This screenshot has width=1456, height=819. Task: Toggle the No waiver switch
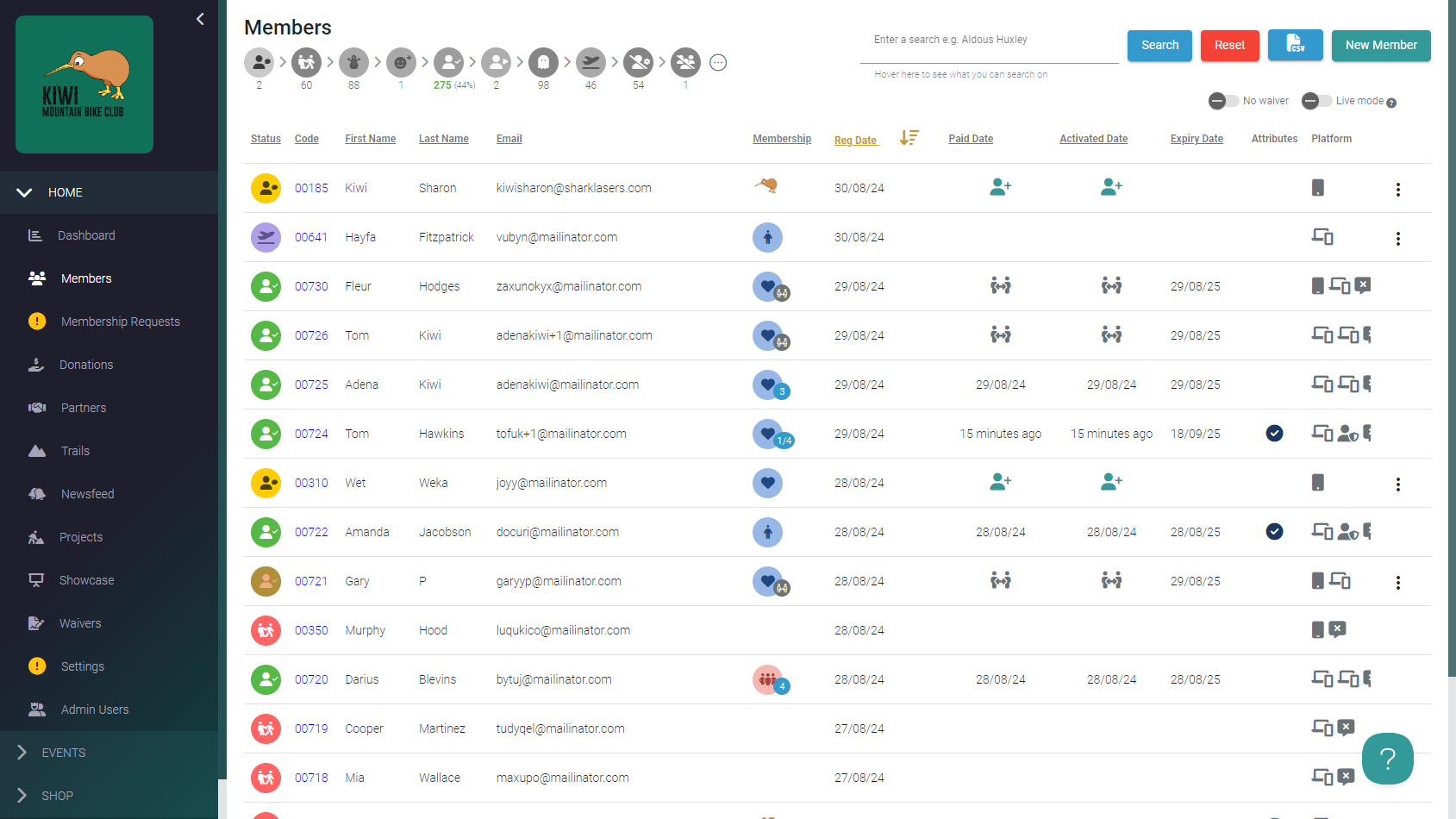pyautogui.click(x=1223, y=101)
